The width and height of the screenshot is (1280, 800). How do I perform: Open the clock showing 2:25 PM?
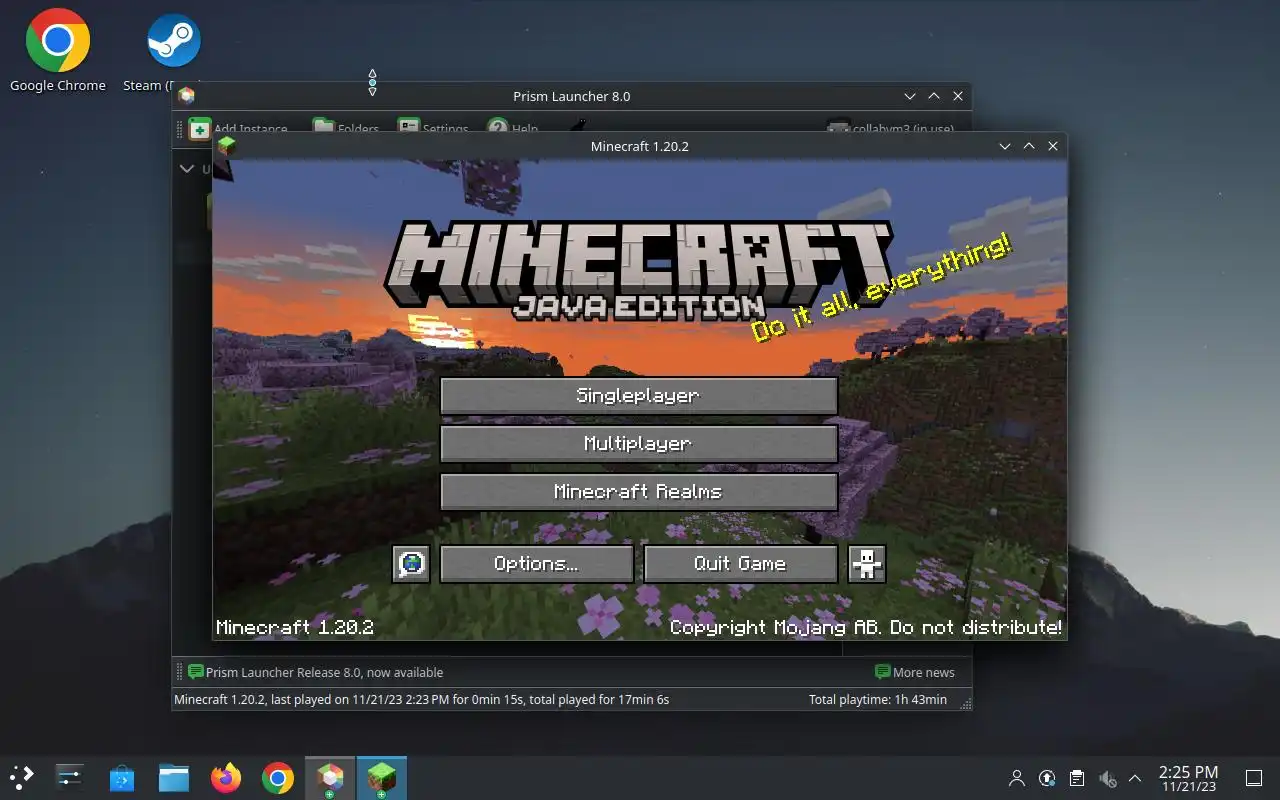pyautogui.click(x=1188, y=778)
